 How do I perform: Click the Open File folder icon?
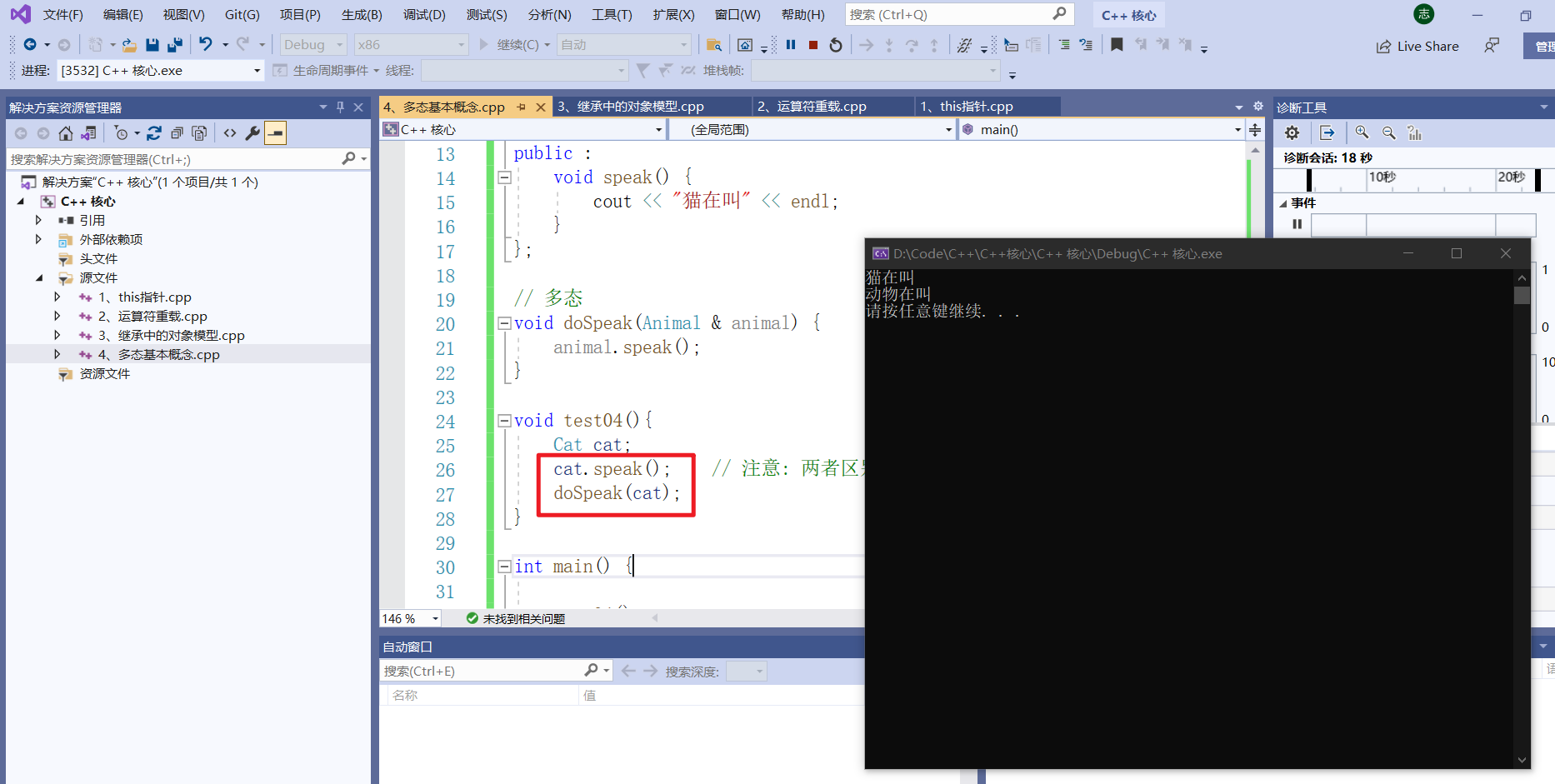[x=129, y=45]
